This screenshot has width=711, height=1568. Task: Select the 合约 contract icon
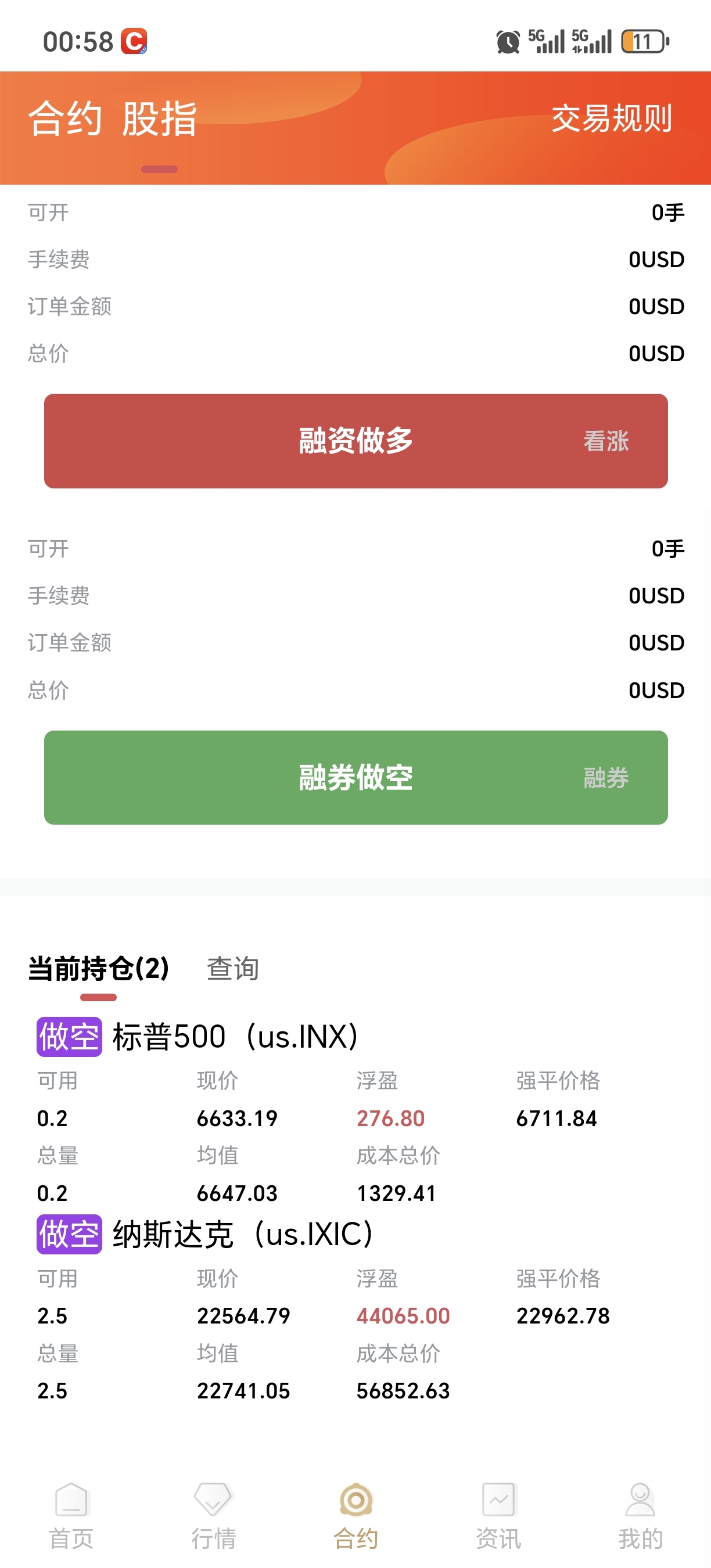point(356,1500)
